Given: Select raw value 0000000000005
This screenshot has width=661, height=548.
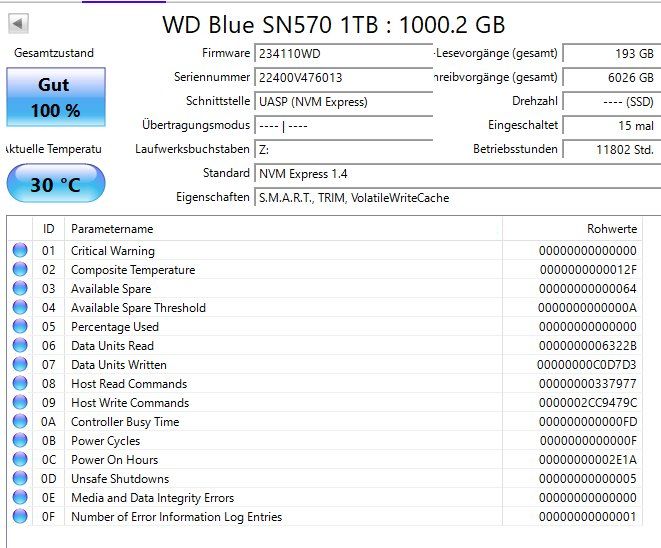Looking at the screenshot, I should click(588, 478).
